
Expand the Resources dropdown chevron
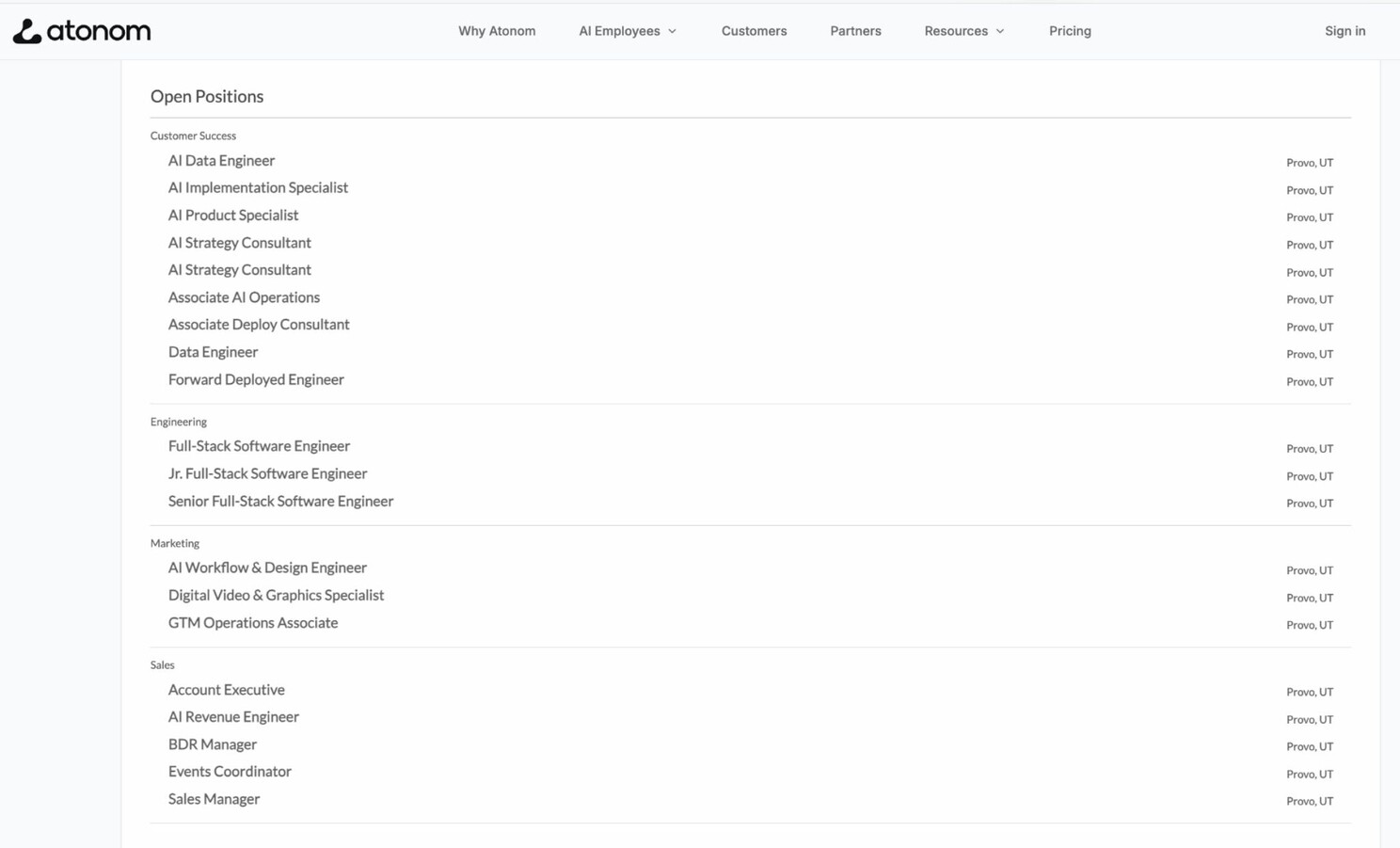(1000, 31)
